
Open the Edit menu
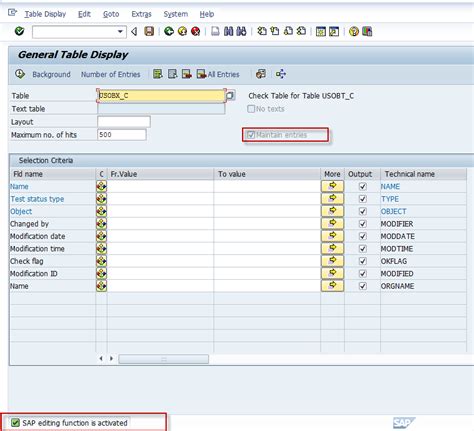(x=84, y=14)
